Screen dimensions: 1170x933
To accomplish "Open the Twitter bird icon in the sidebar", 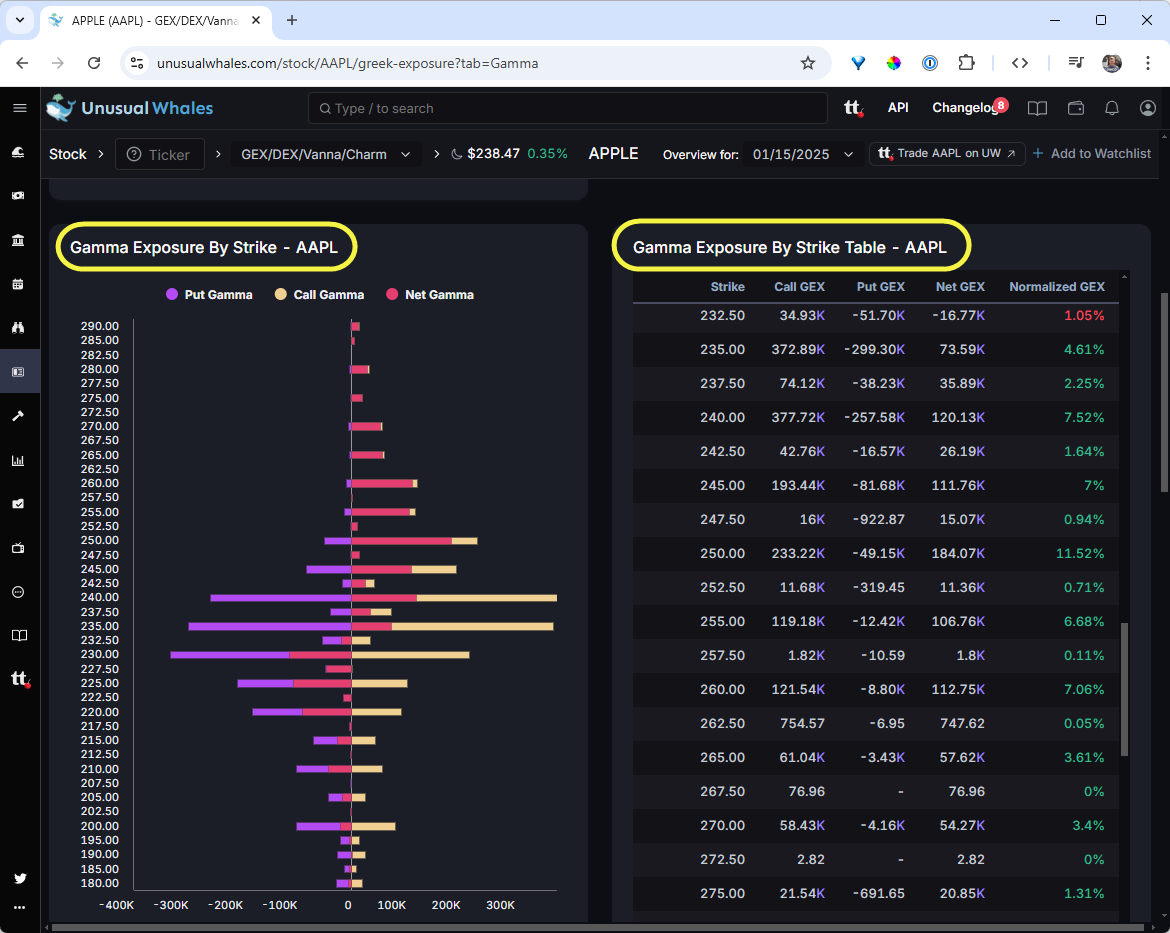I will click(x=19, y=878).
